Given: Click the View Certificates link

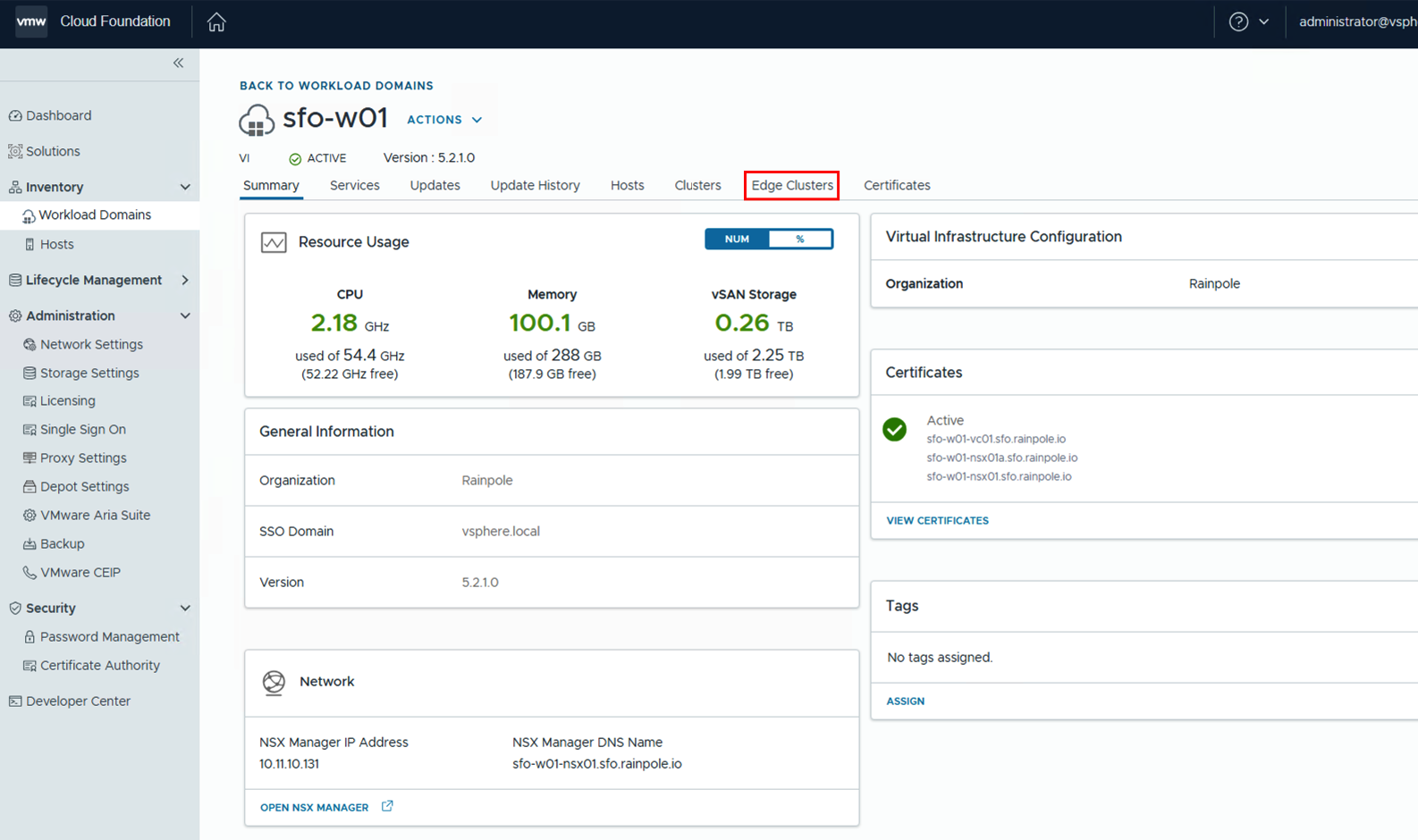Looking at the screenshot, I should click(x=937, y=521).
